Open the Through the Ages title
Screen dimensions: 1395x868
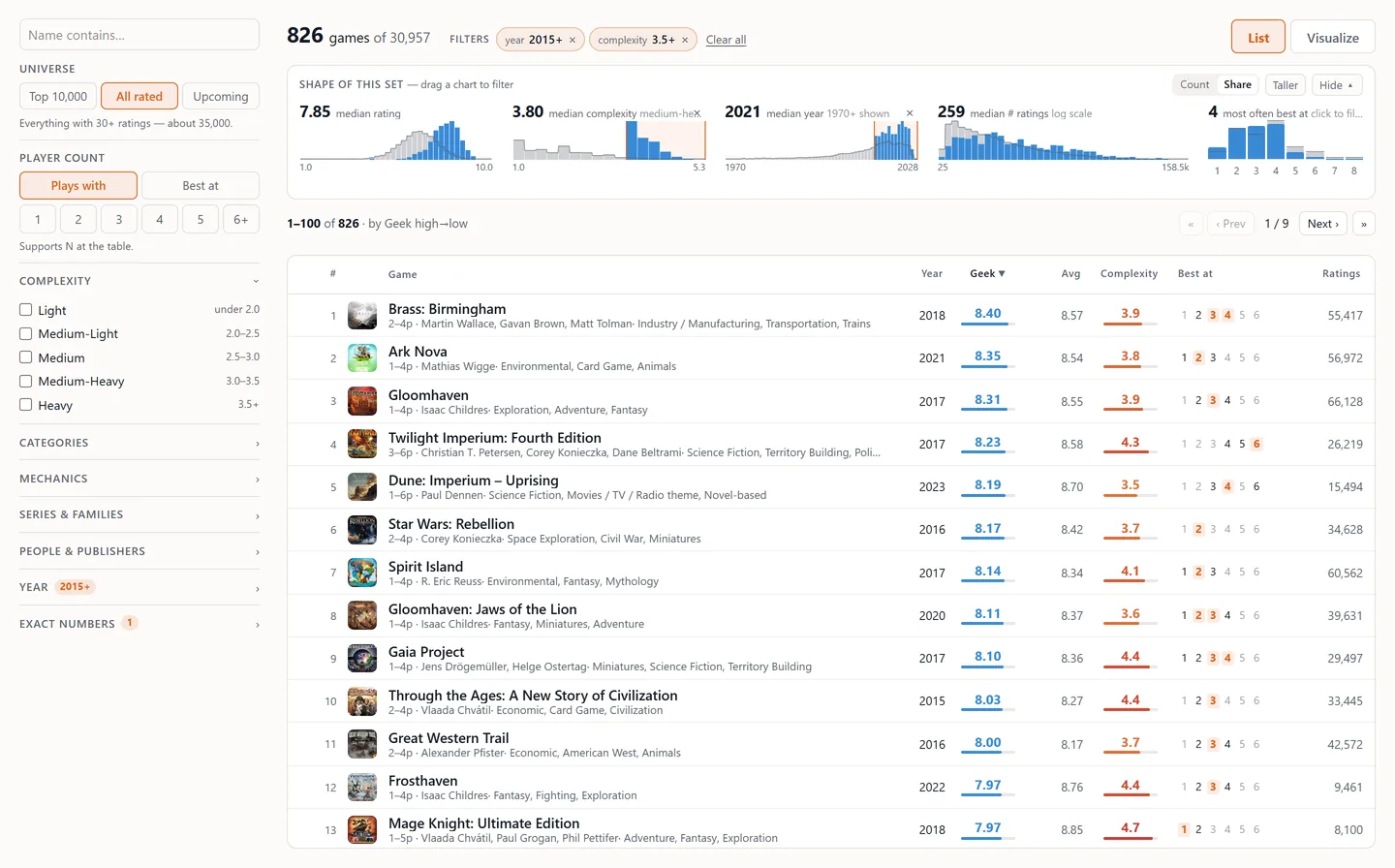click(x=533, y=696)
